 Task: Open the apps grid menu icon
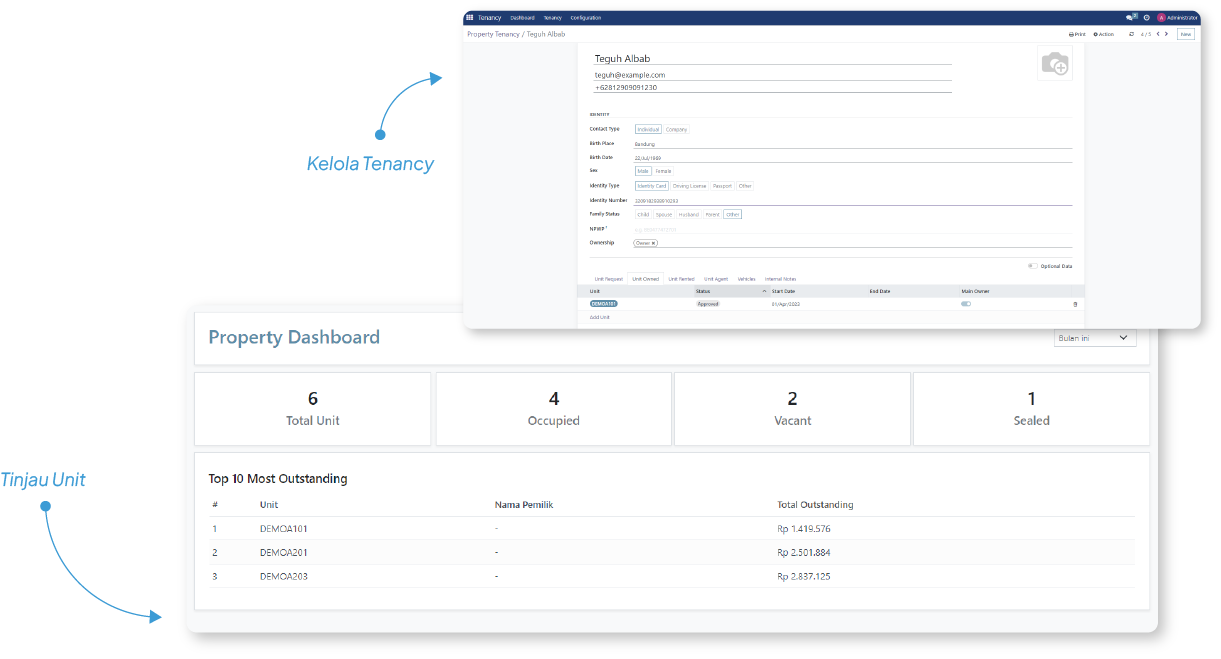click(x=470, y=17)
